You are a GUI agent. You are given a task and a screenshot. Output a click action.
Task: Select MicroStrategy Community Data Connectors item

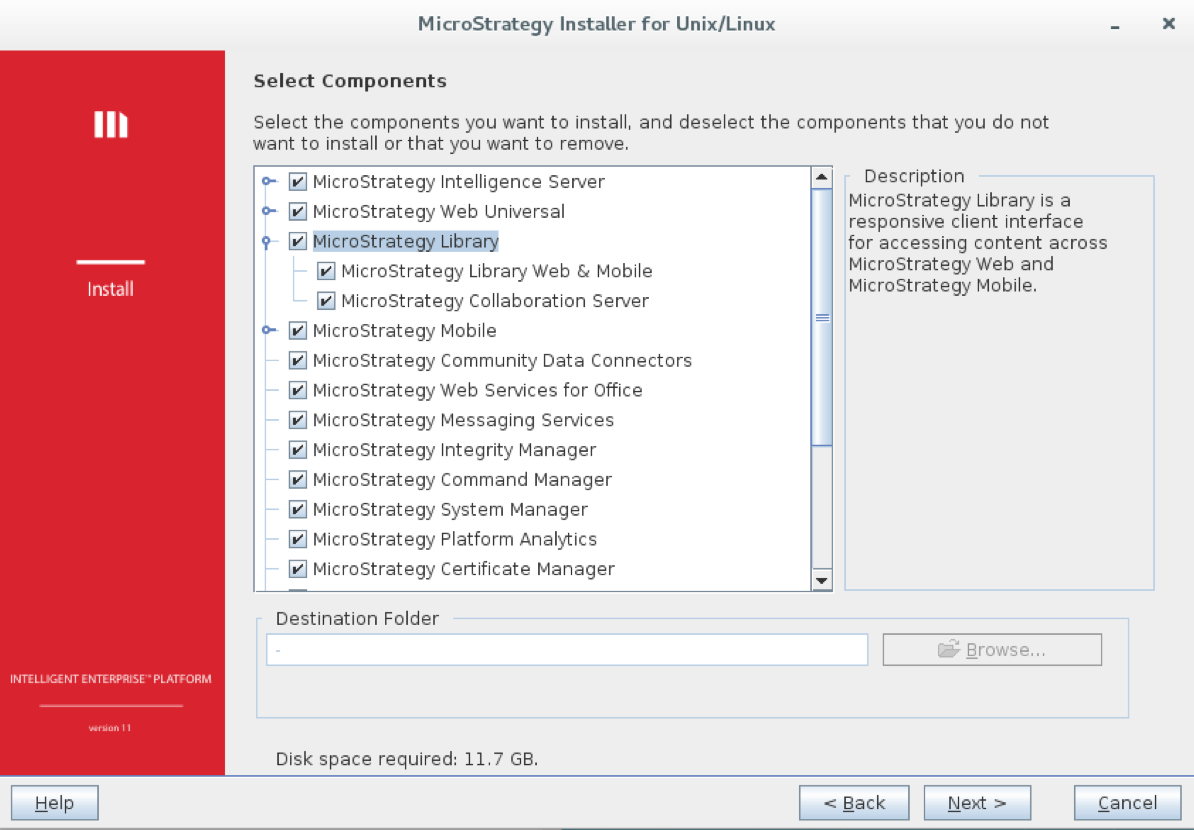pos(502,361)
